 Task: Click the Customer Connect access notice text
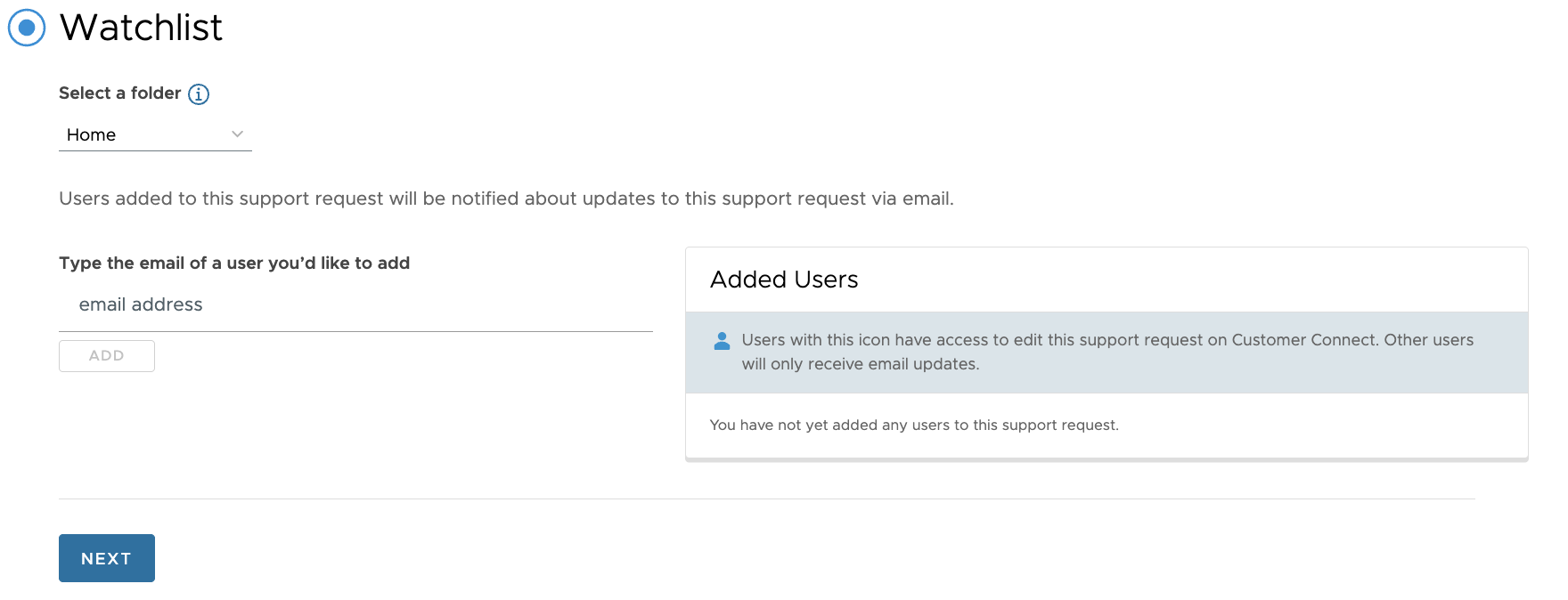(1107, 340)
